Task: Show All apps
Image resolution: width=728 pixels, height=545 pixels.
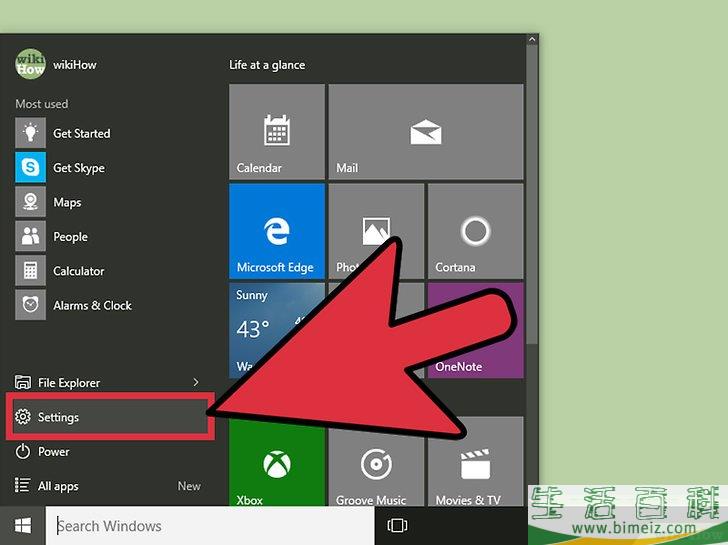Action: 58,486
